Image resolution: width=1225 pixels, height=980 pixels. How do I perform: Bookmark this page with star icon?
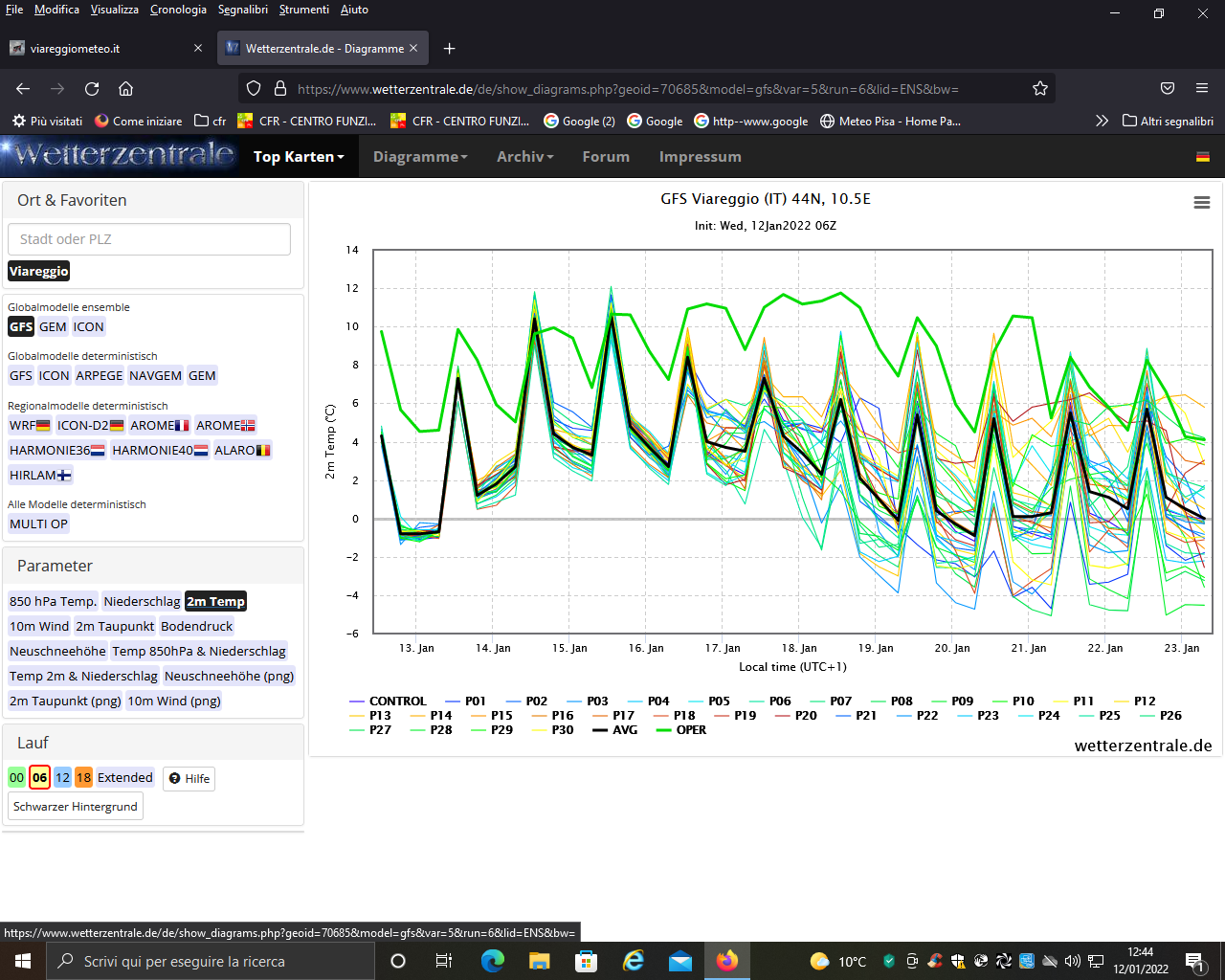tap(1040, 89)
